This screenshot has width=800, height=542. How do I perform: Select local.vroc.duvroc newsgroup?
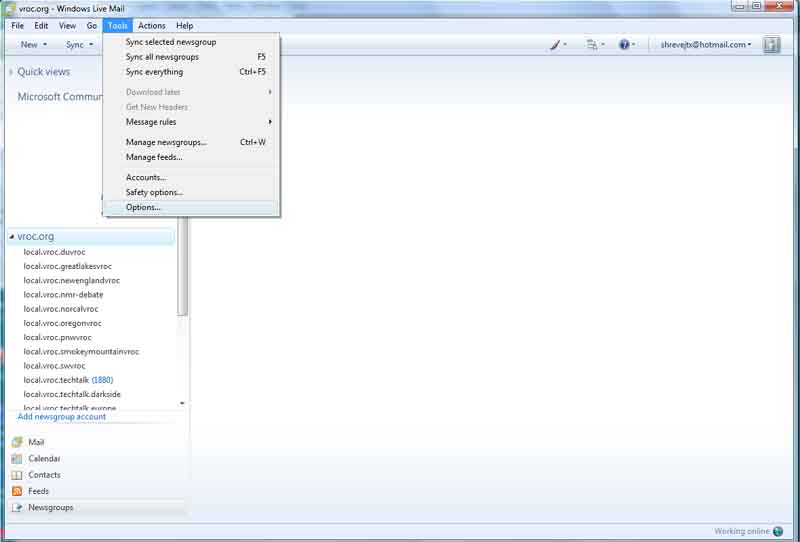coord(55,252)
